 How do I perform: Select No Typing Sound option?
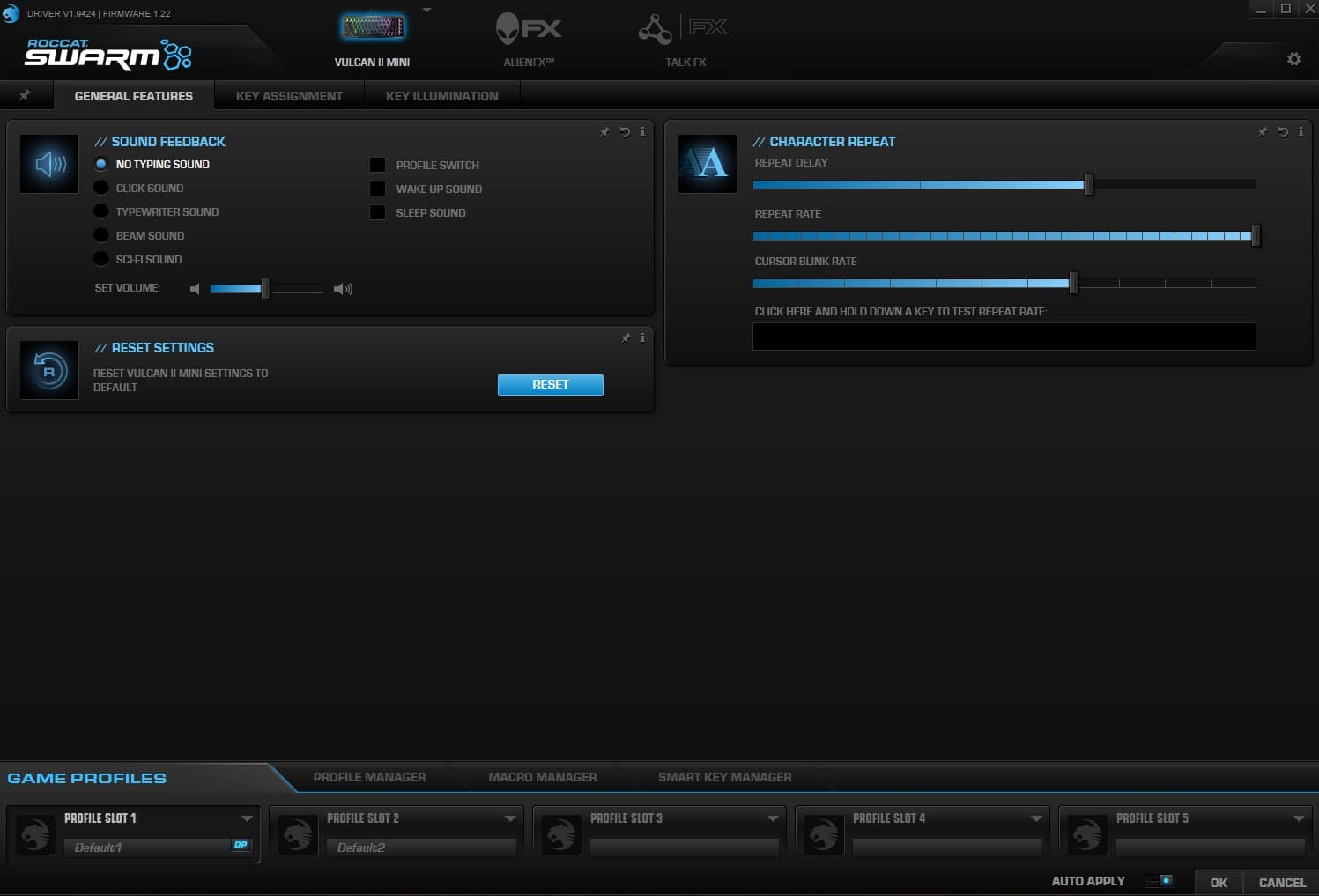[x=101, y=165]
